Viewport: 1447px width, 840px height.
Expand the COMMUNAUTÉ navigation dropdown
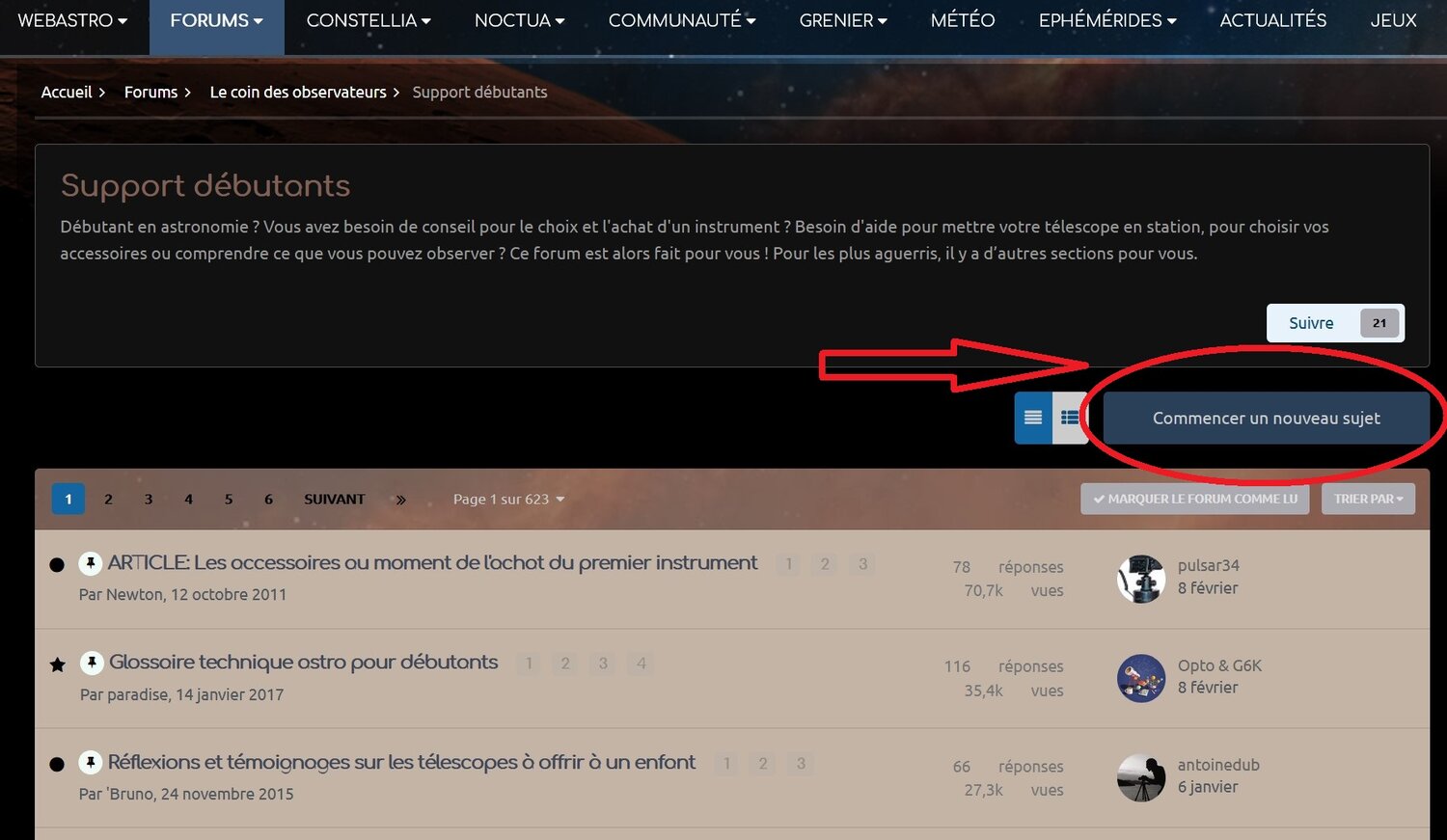[x=682, y=19]
